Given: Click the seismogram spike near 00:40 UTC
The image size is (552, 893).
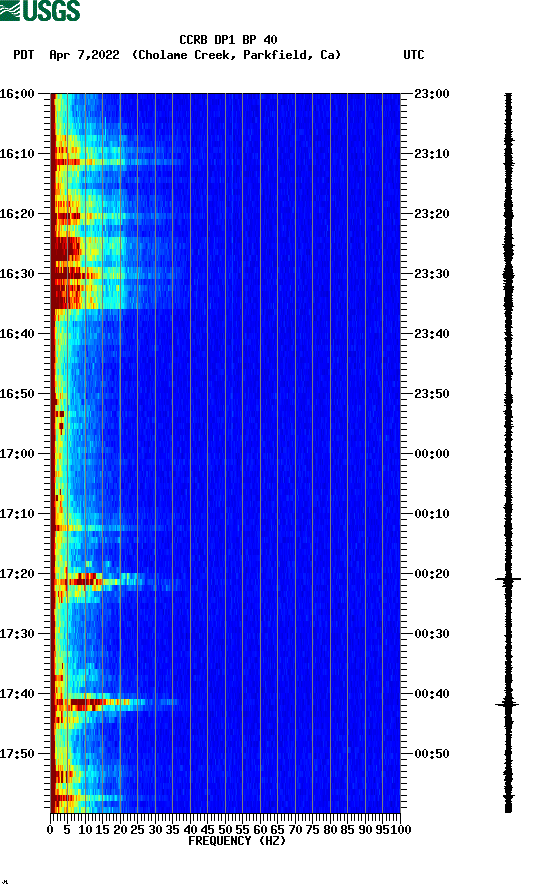Looking at the screenshot, I should 508,704.
